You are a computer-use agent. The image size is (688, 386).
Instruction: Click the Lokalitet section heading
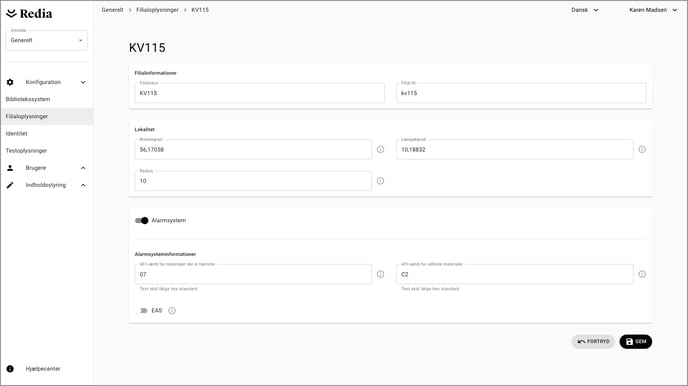(x=144, y=129)
